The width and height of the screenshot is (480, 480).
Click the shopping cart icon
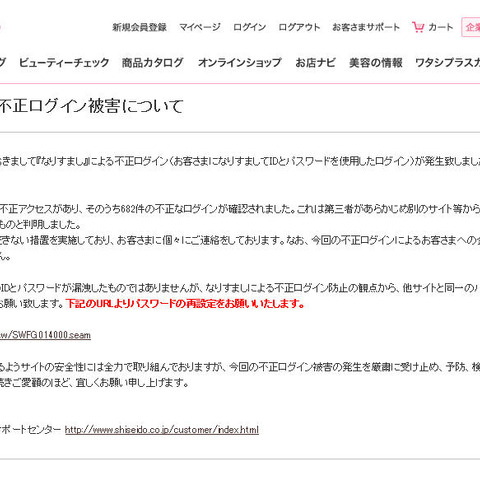click(x=418, y=27)
